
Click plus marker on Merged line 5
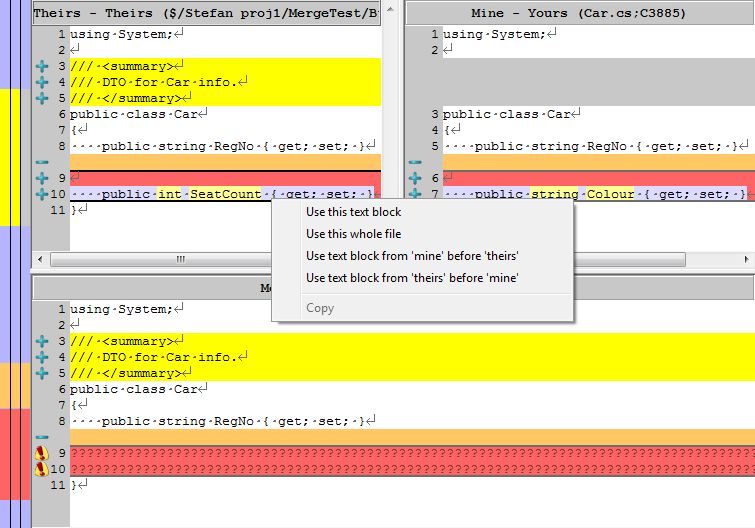coord(42,373)
